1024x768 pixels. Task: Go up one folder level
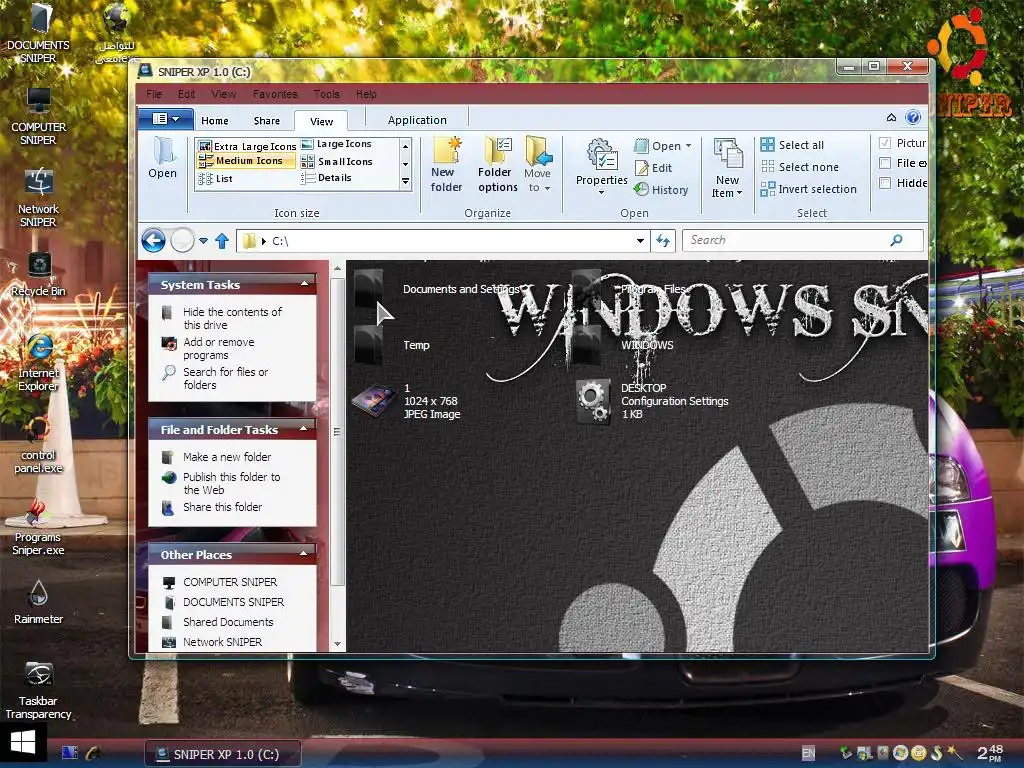click(222, 241)
